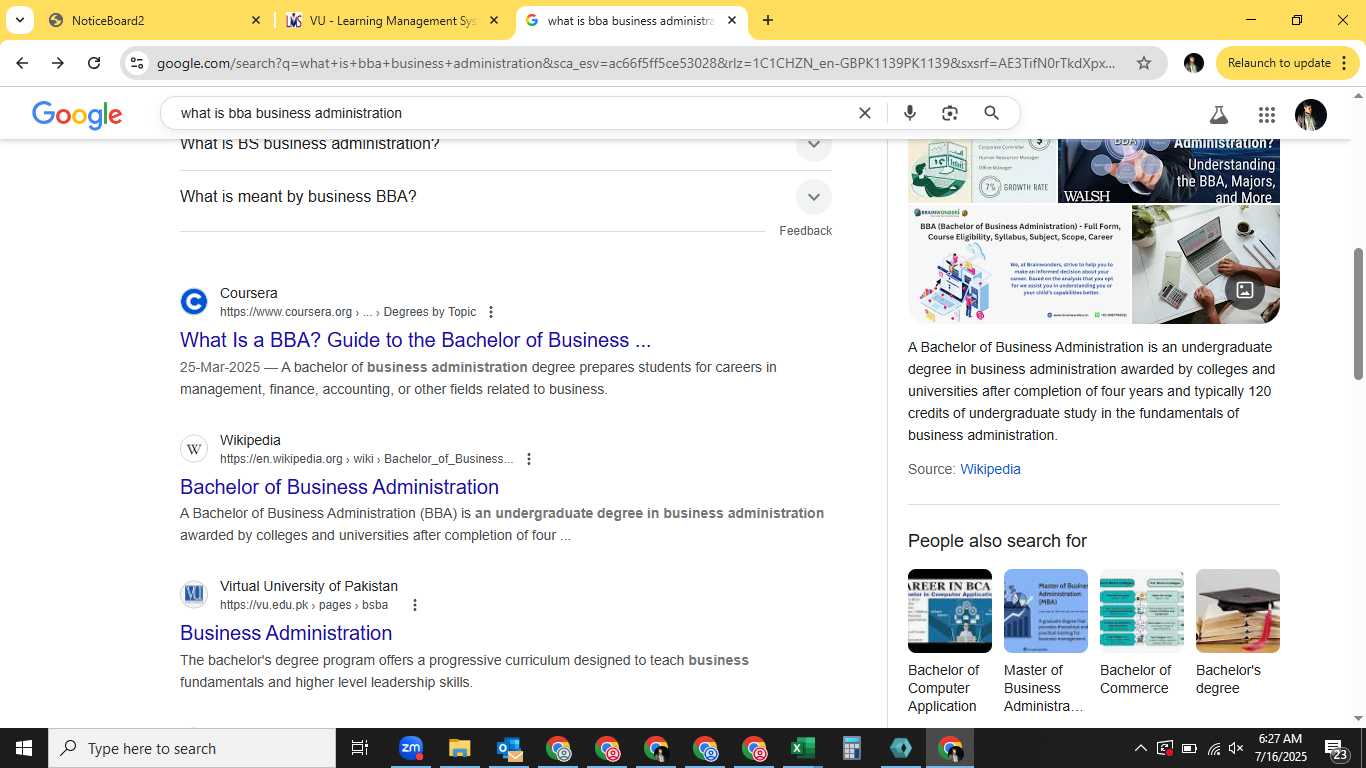Go back using the browser back arrow
This screenshot has width=1366, height=768.
pyautogui.click(x=22, y=63)
